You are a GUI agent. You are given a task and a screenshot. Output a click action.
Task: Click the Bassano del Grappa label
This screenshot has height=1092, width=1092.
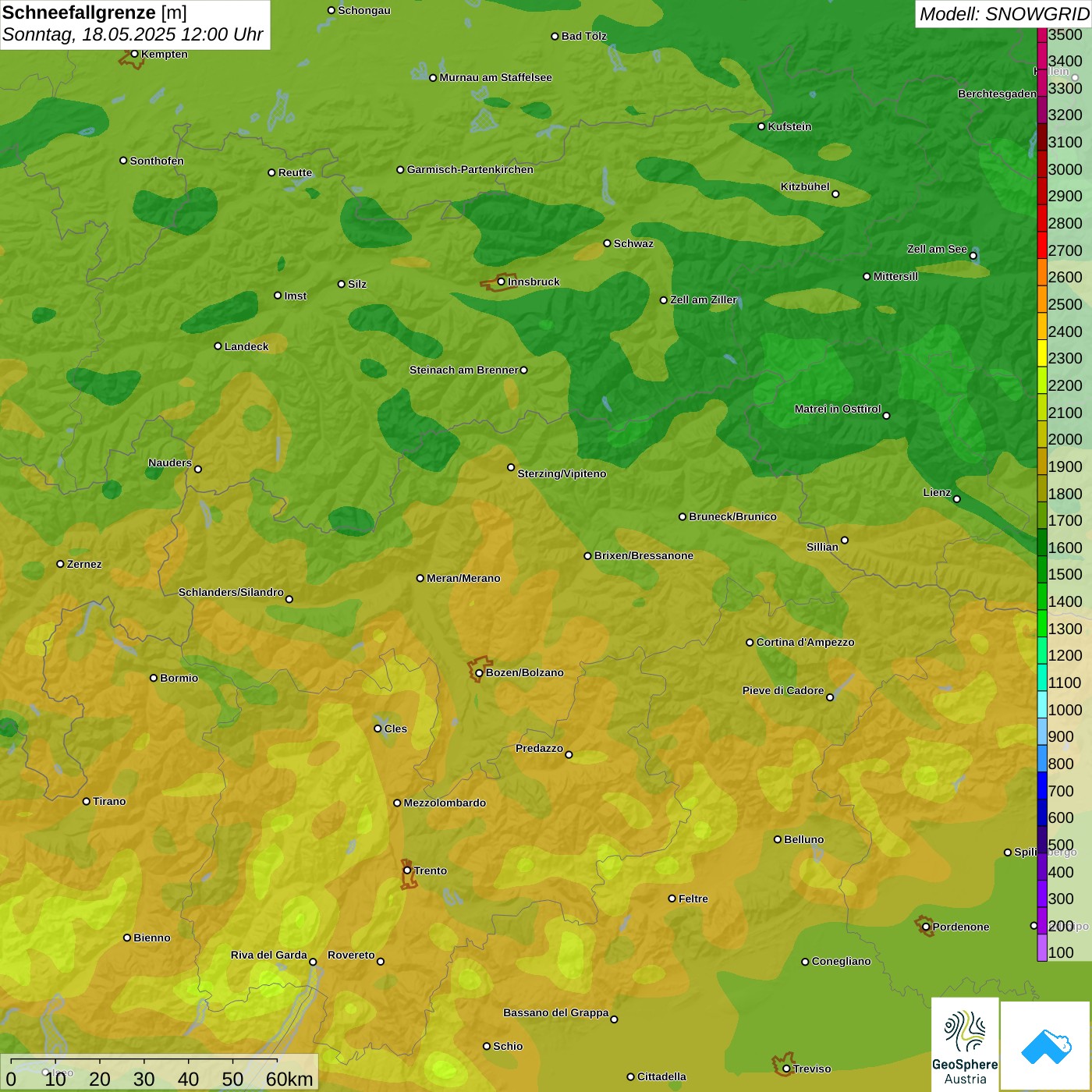(x=556, y=1012)
